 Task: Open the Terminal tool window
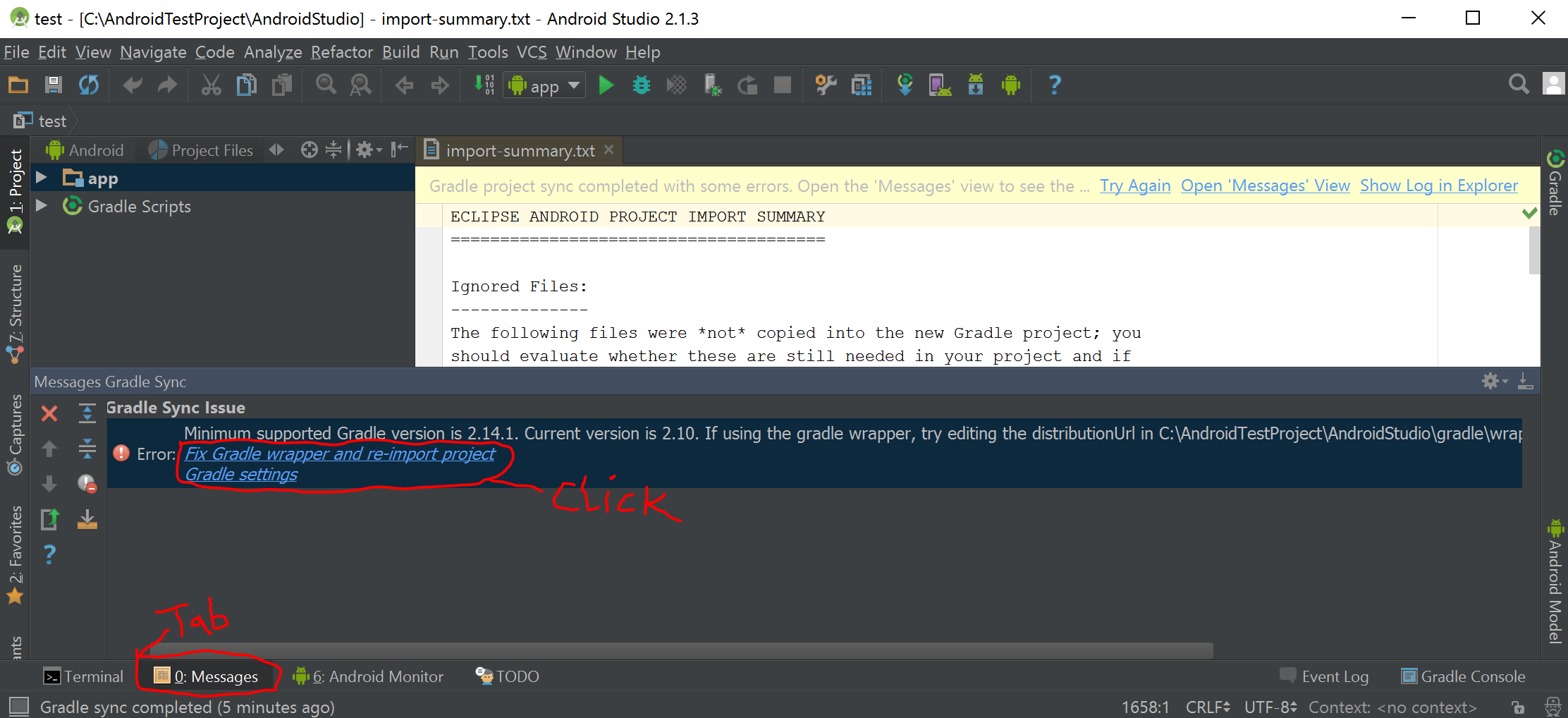[82, 676]
